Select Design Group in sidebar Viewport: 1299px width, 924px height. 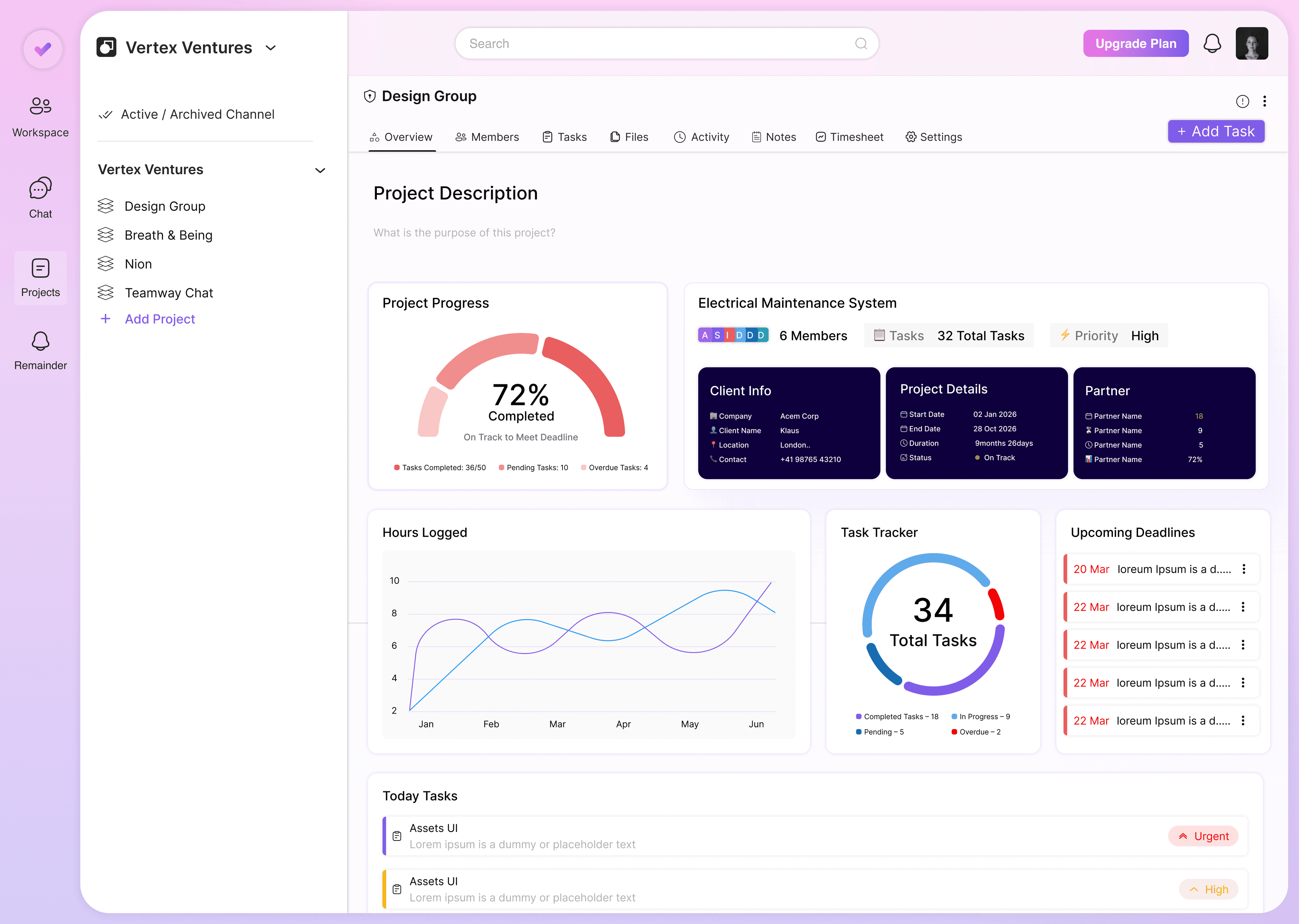[x=165, y=206]
